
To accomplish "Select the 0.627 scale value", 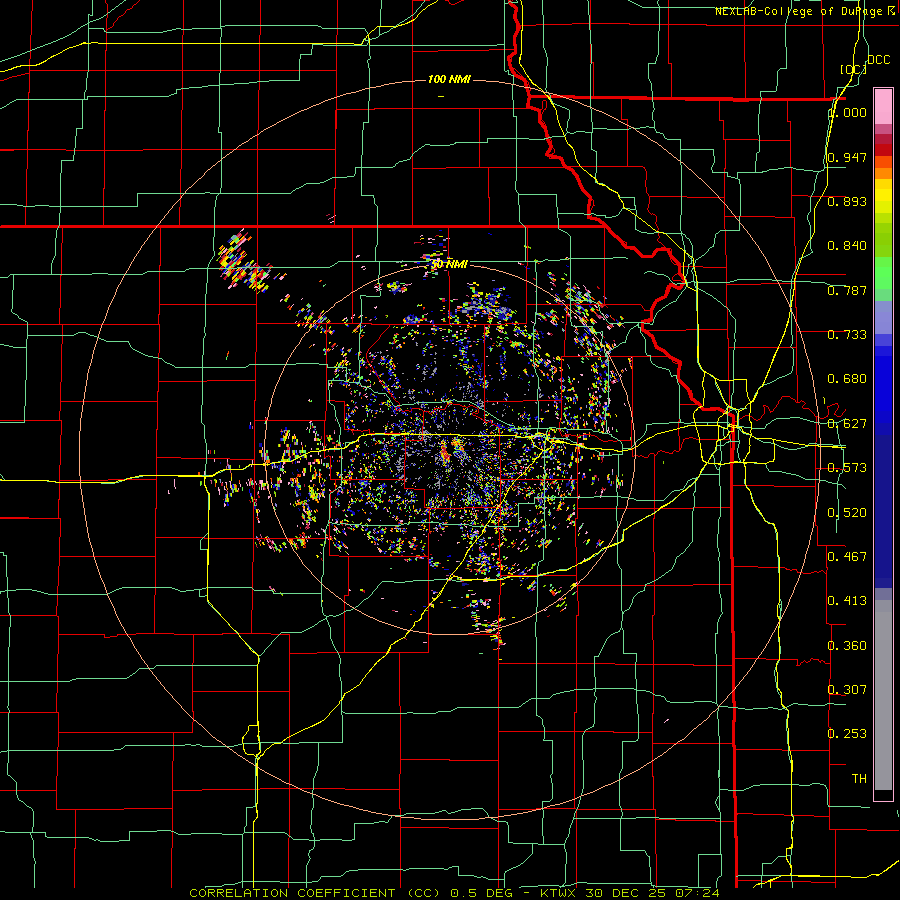I will [847, 424].
